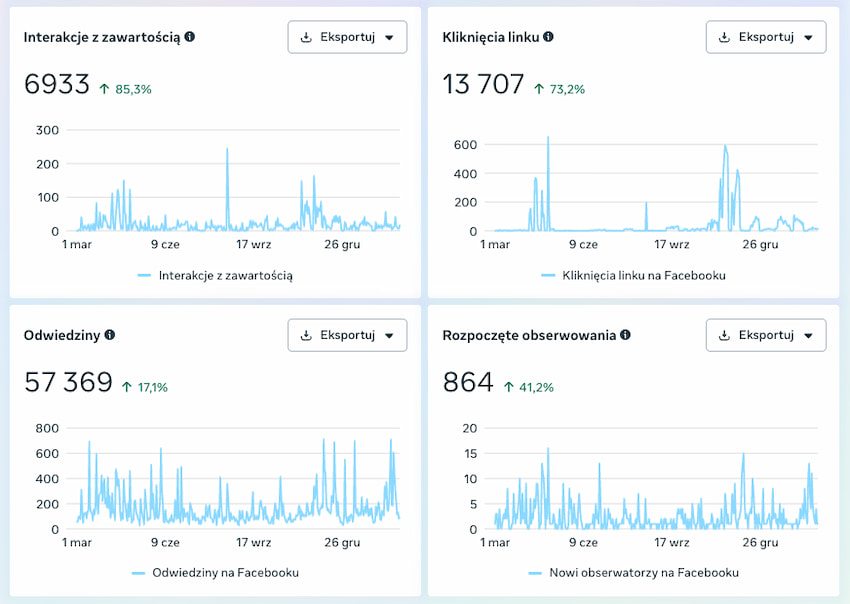Click blue legend swatch for Nowi obserwatorzy
Image resolution: width=850 pixels, height=604 pixels.
(x=535, y=573)
